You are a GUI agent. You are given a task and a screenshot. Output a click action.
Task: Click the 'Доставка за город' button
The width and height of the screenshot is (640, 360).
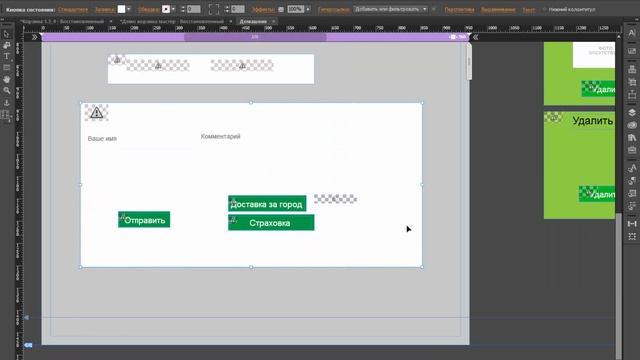pos(267,204)
